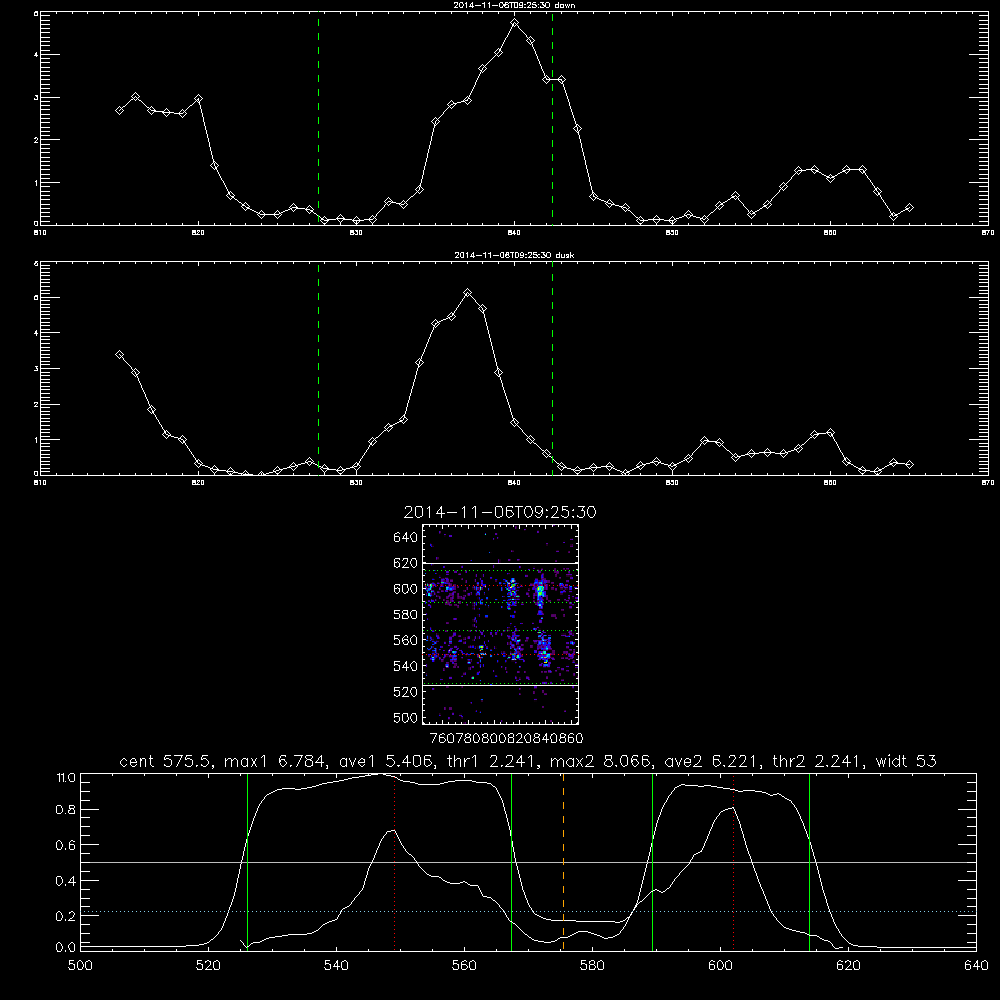Viewport: 1000px width, 1000px height.
Task: Click bottom plot y-axis label 0.6
Action: coord(66,845)
